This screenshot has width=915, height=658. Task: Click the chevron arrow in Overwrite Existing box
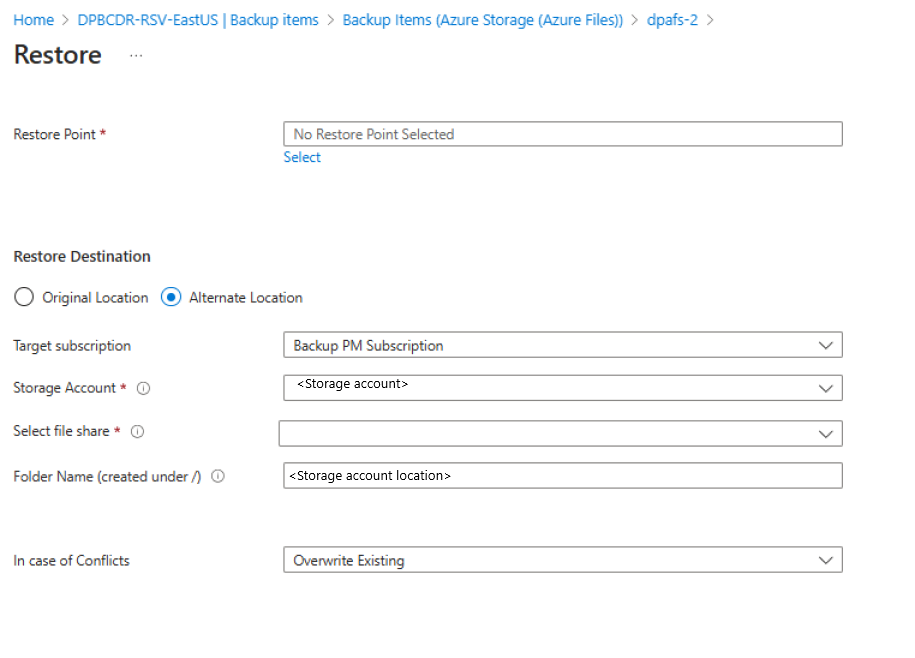pyautogui.click(x=826, y=560)
